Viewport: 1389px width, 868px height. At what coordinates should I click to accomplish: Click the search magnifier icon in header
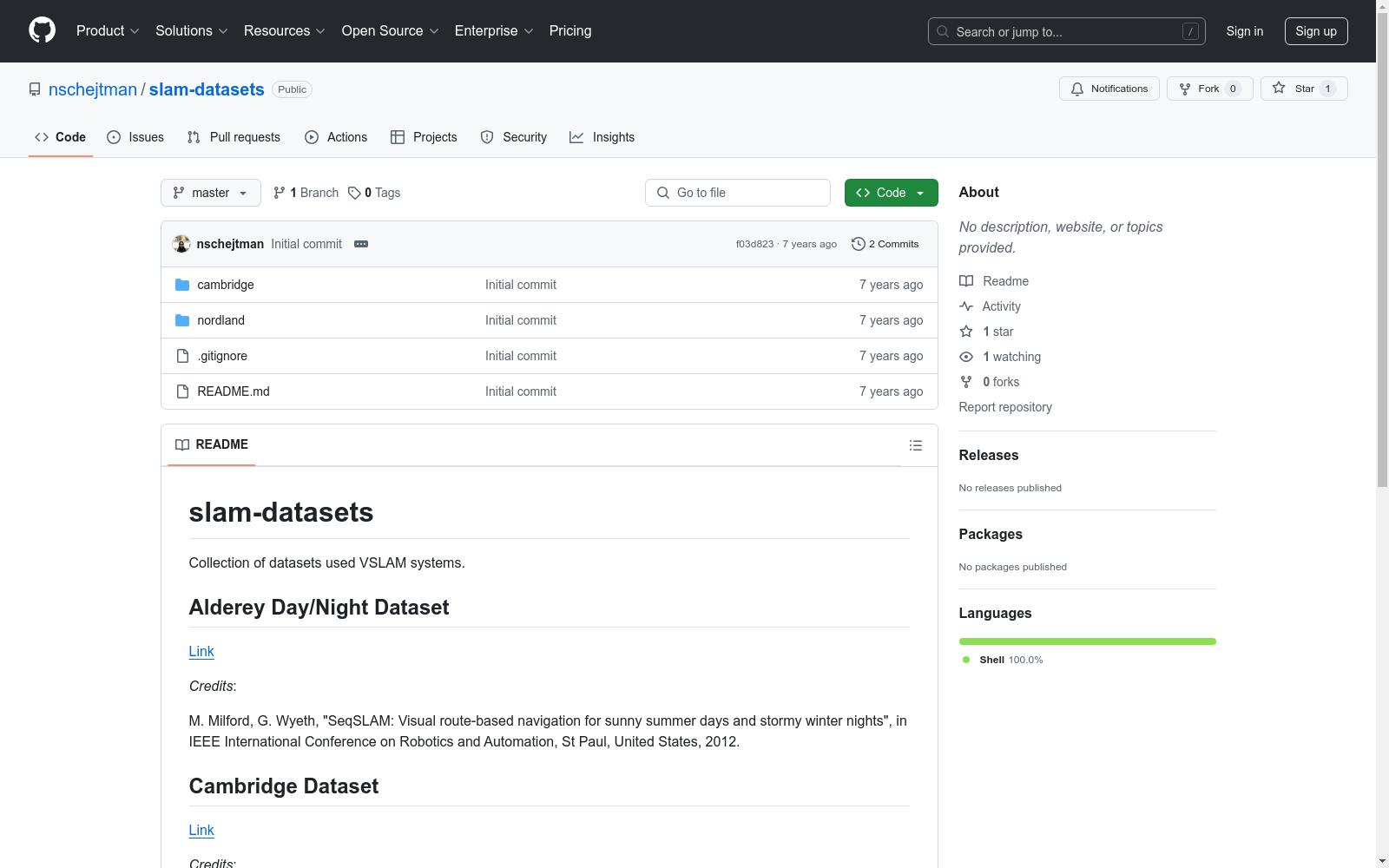click(x=943, y=31)
